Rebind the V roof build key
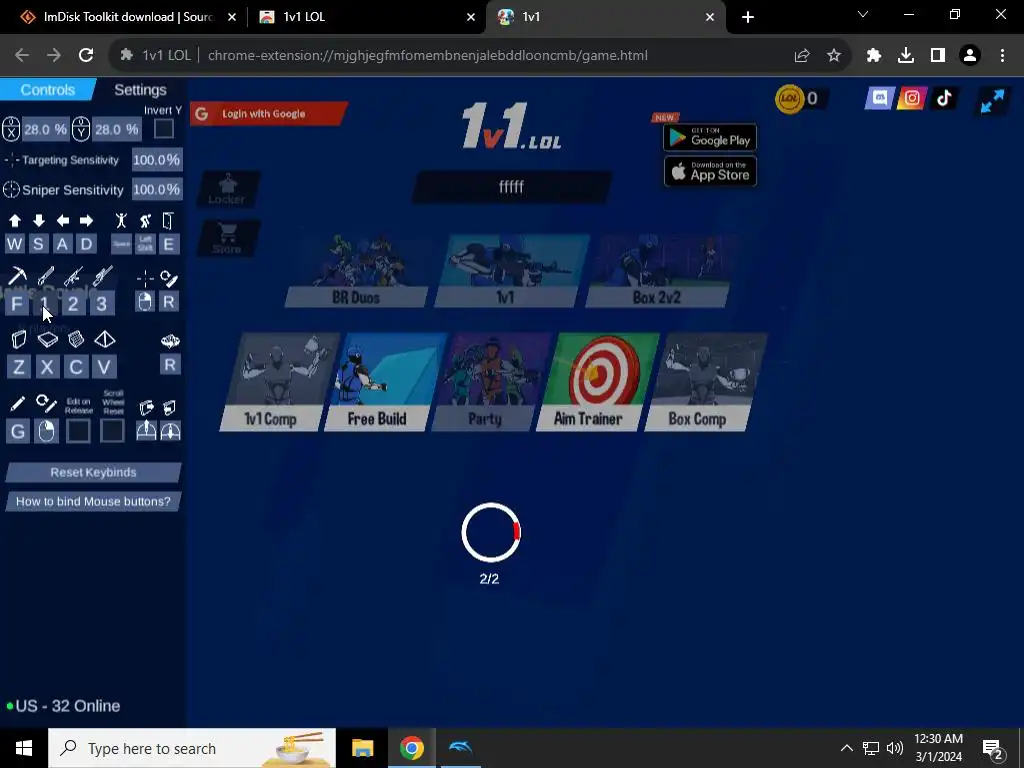Viewport: 1024px width, 768px height. (104, 366)
